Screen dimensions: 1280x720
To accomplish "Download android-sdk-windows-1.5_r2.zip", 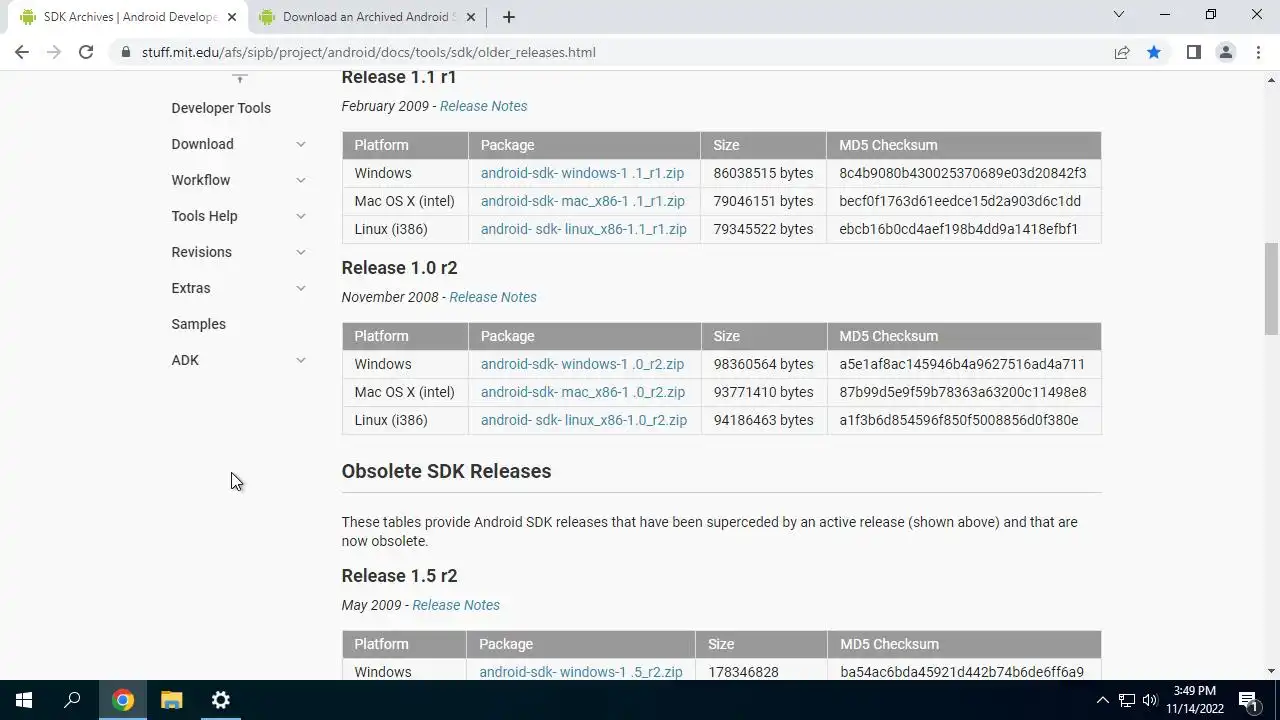I will pos(581,672).
